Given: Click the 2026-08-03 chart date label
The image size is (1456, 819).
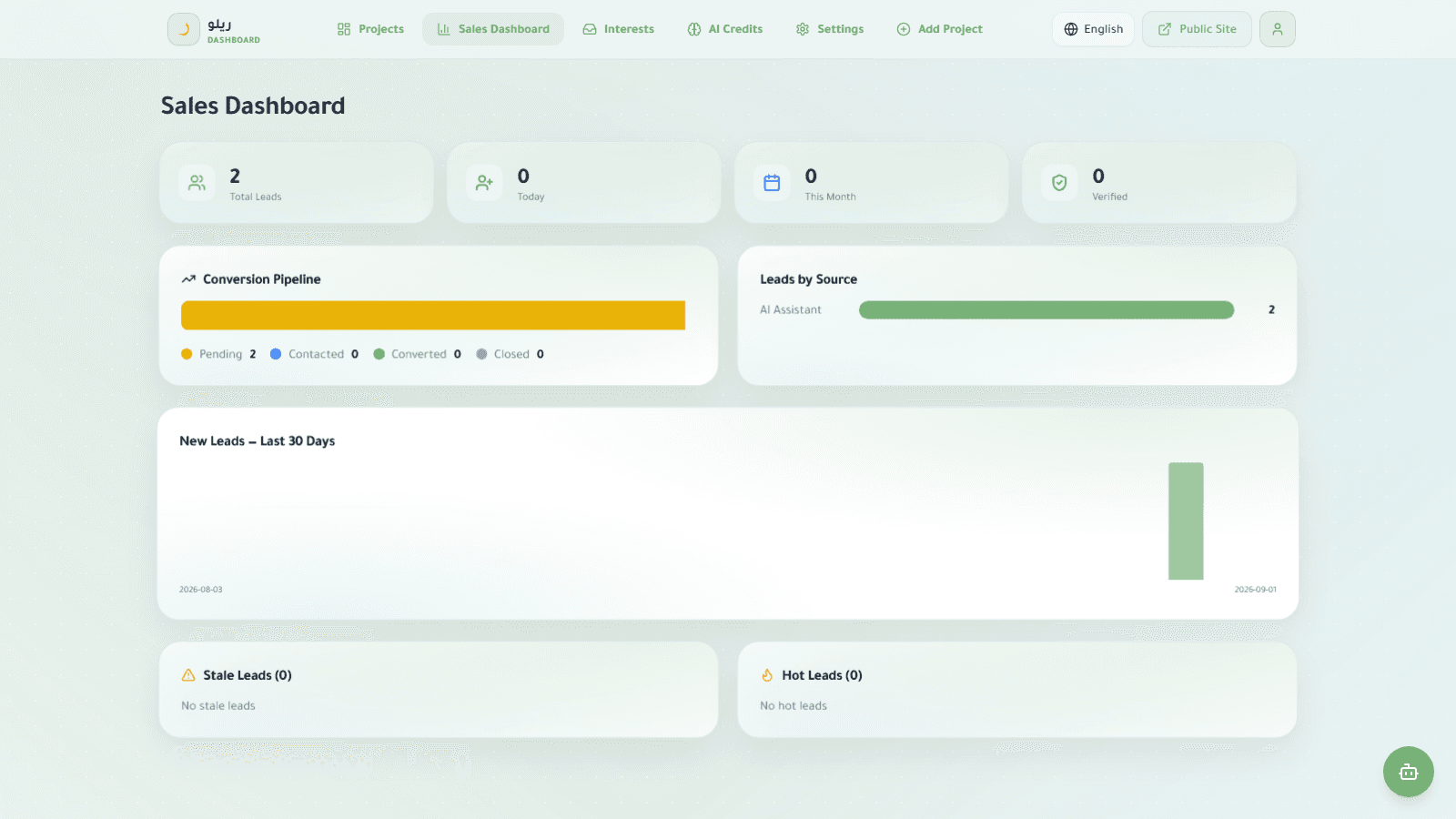Looking at the screenshot, I should 200,590.
